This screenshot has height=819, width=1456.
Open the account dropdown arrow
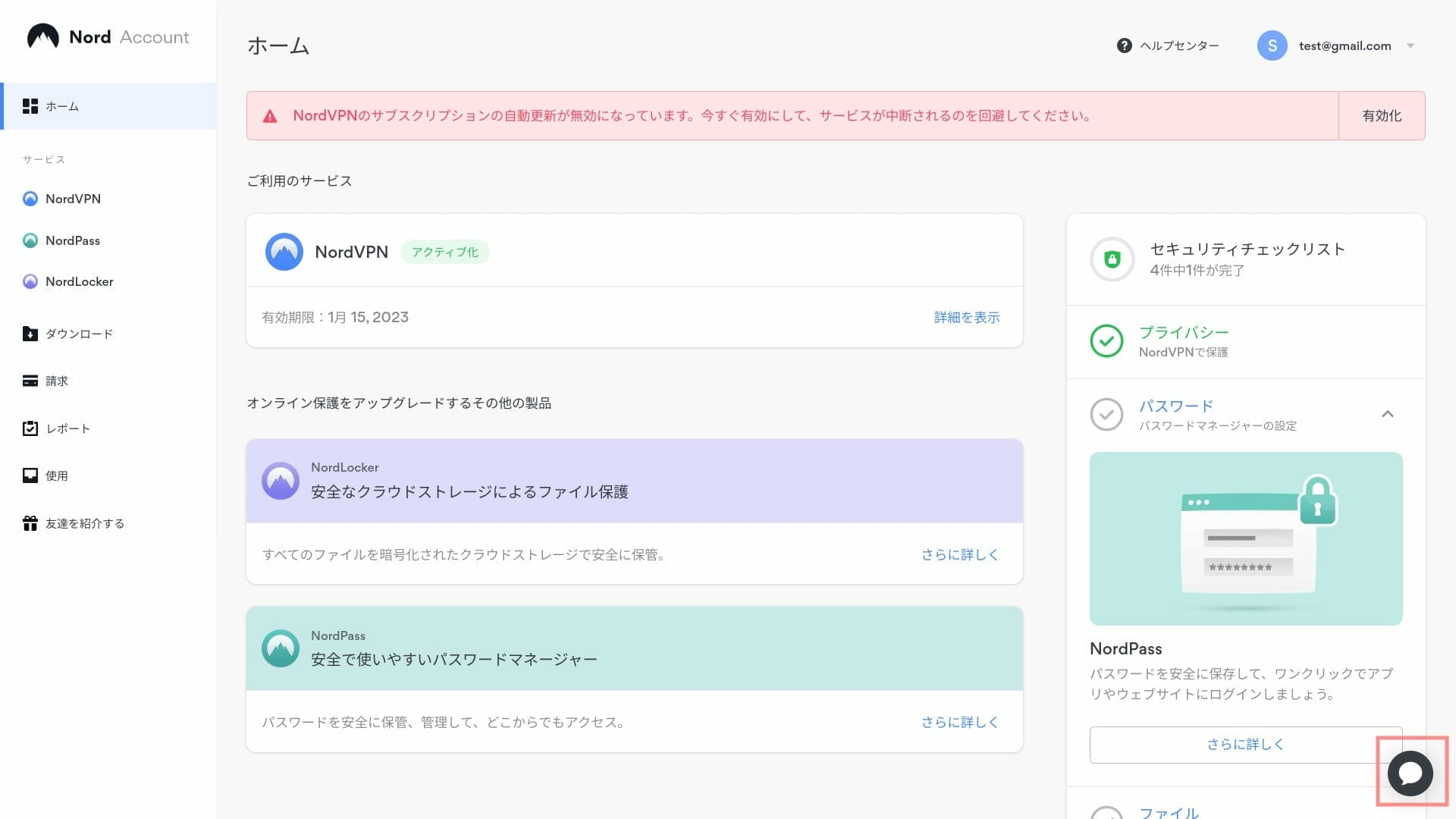coord(1410,45)
